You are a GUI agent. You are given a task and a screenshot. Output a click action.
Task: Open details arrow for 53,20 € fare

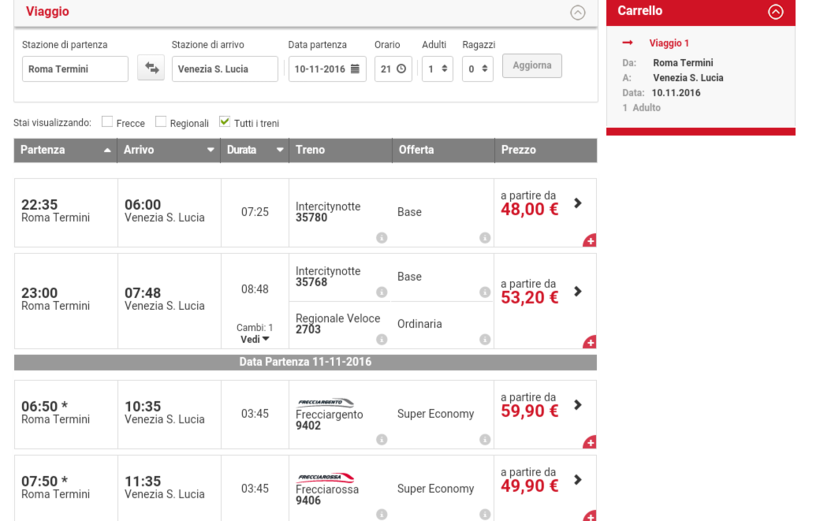pos(578,292)
